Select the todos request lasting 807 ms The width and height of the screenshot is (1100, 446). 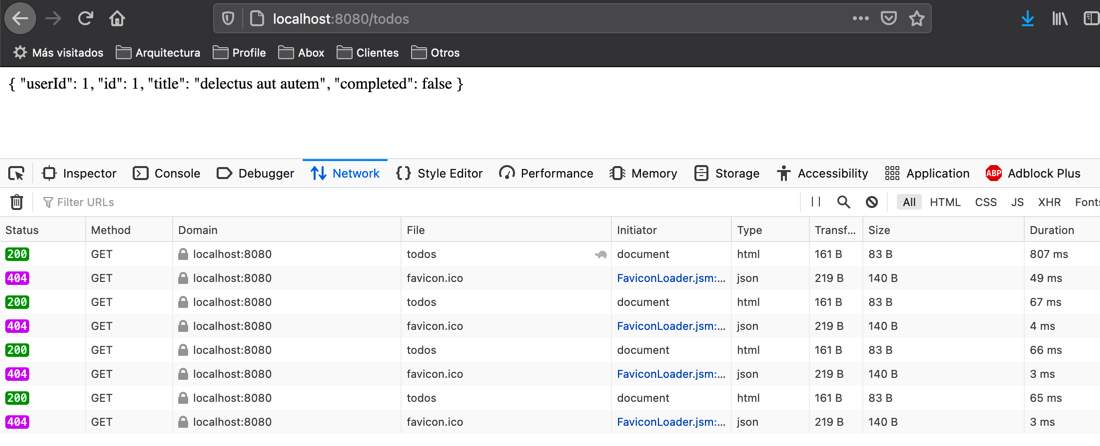pos(550,254)
